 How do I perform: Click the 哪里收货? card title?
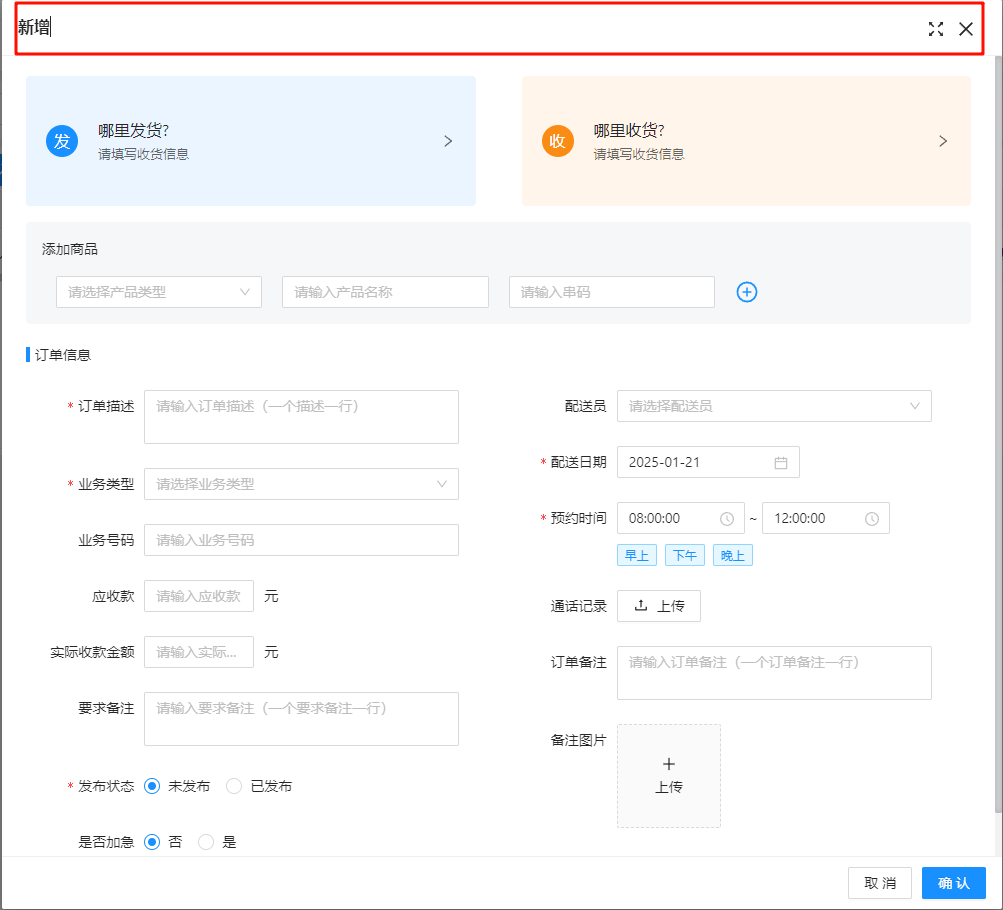(x=629, y=130)
